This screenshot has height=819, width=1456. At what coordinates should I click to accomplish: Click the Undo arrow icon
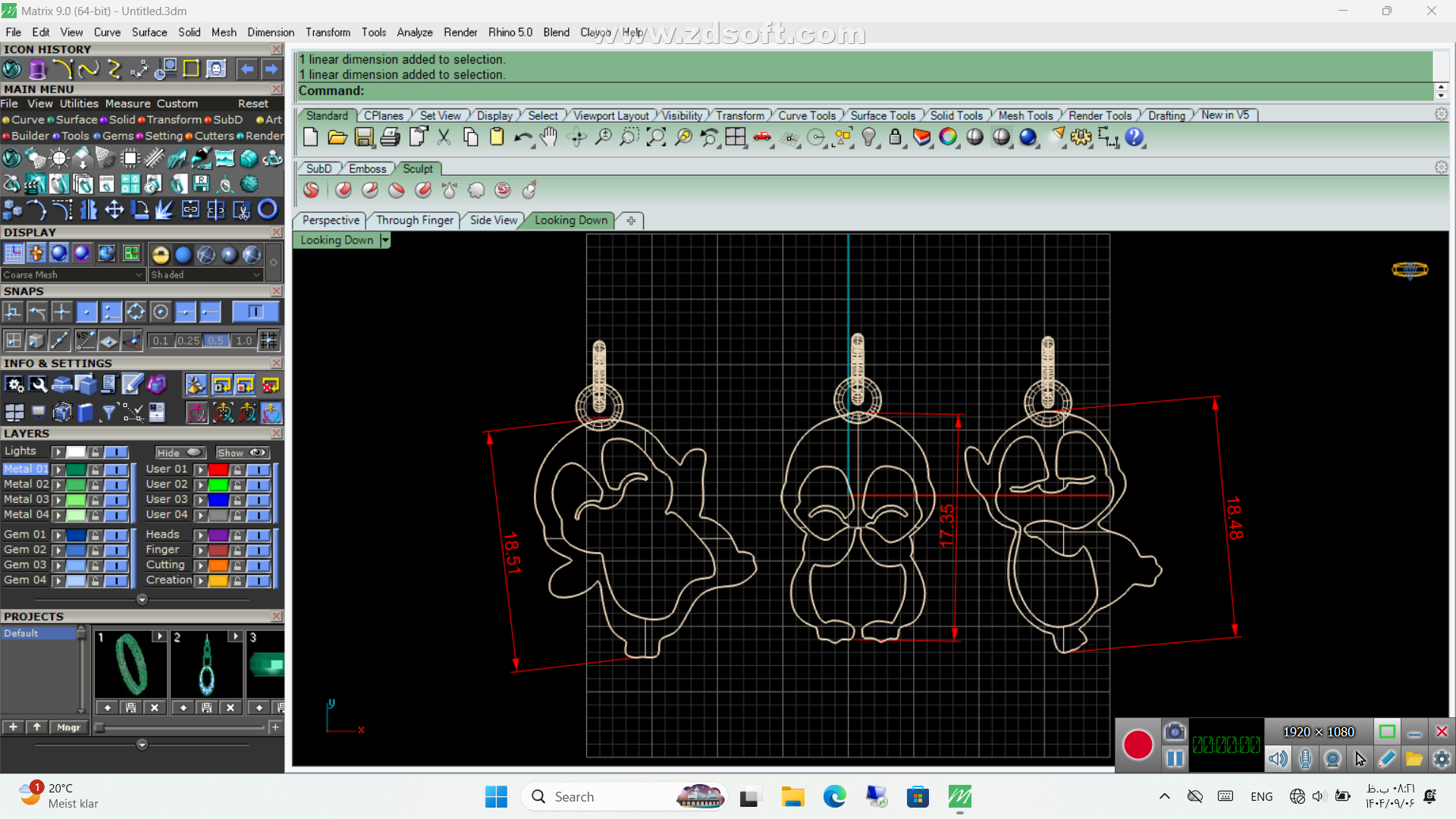(x=522, y=137)
